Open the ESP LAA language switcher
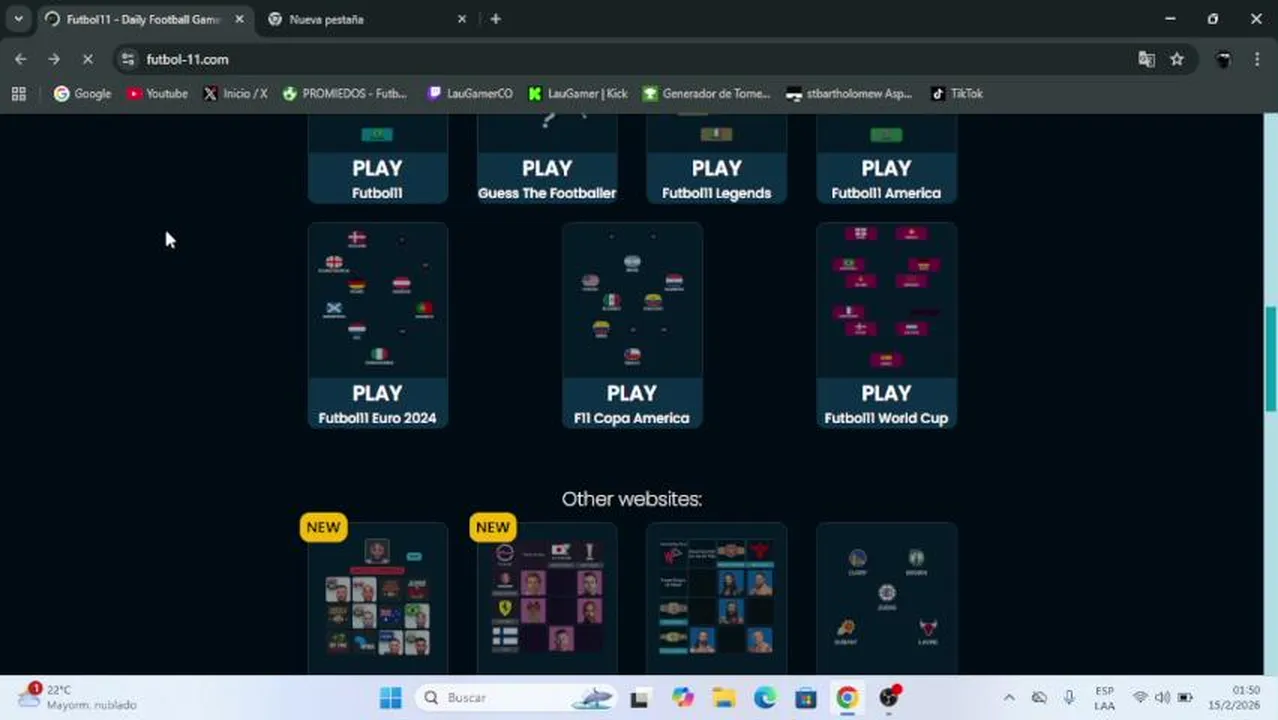The height and width of the screenshot is (720, 1278). 1104,697
